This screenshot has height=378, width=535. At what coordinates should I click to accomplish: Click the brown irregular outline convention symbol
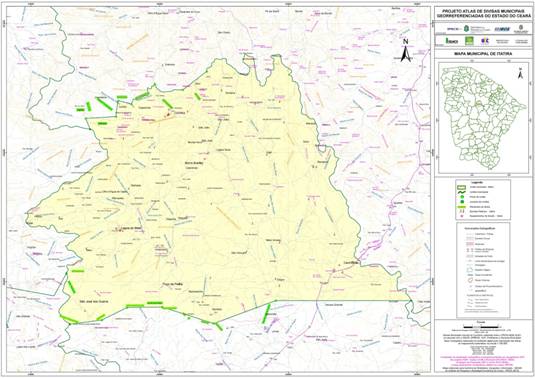click(471, 280)
